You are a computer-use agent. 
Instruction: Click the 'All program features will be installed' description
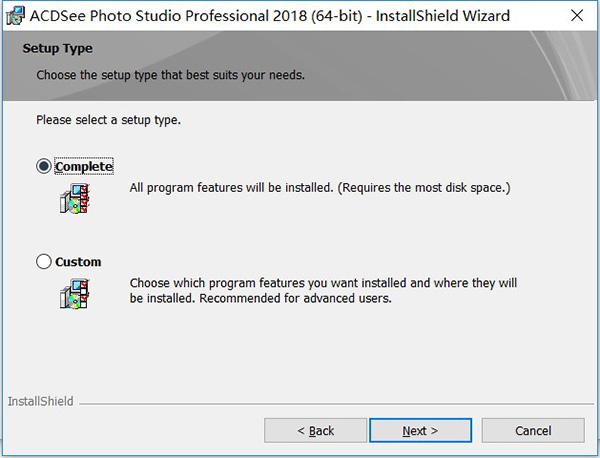tap(320, 187)
